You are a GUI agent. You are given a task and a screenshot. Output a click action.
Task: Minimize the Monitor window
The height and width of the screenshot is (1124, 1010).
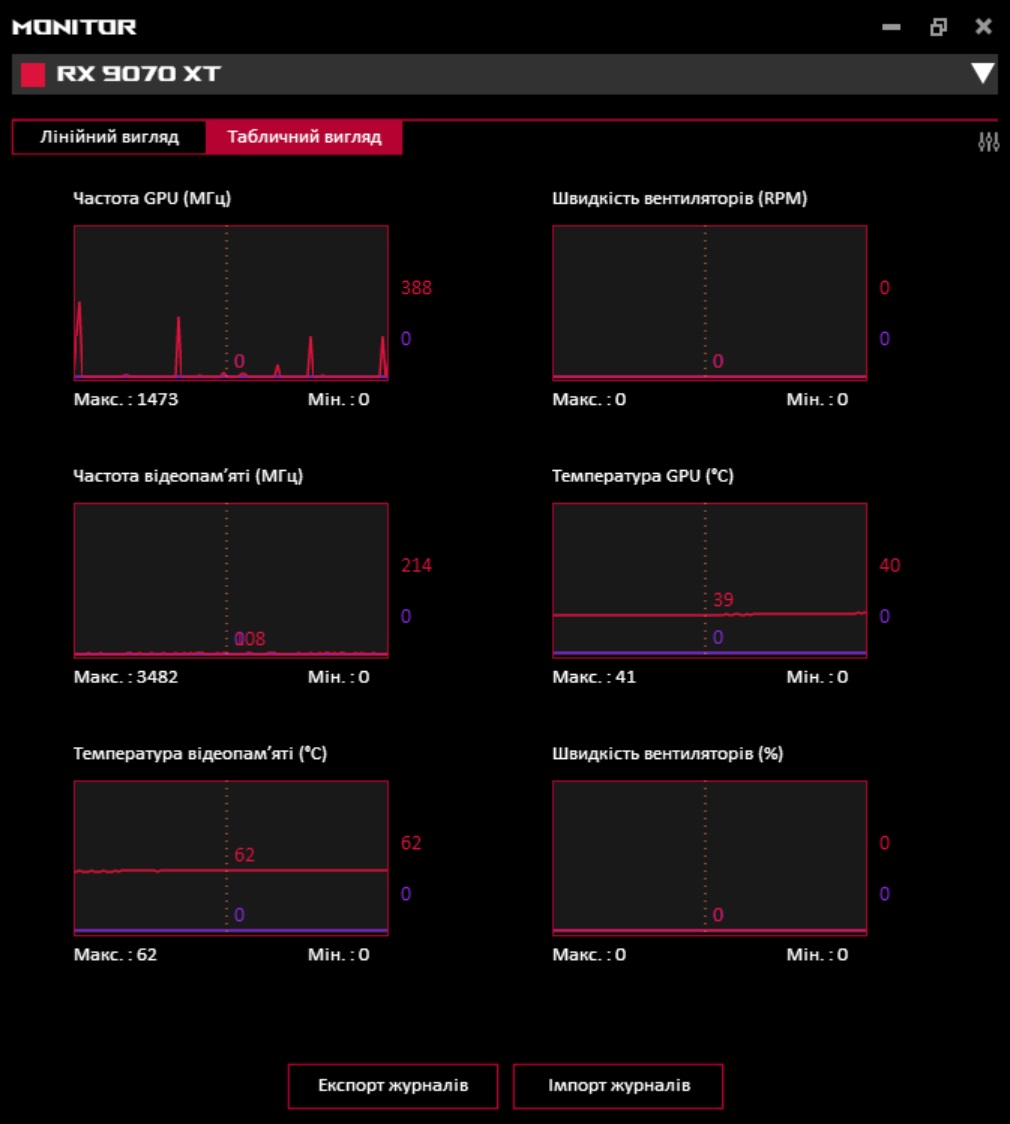[x=891, y=27]
